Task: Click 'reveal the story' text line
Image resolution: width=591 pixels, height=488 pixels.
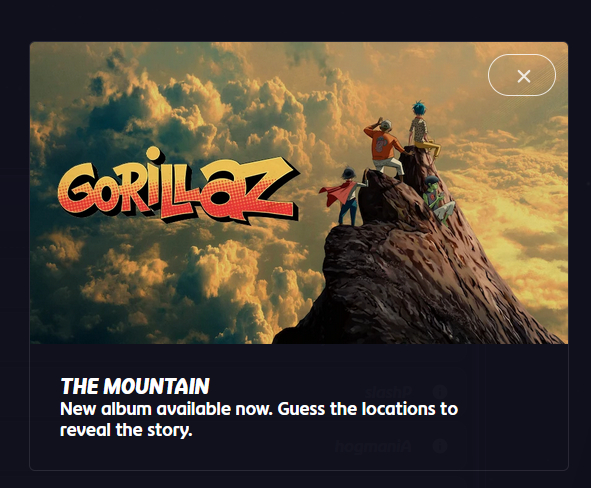Action: click(126, 430)
